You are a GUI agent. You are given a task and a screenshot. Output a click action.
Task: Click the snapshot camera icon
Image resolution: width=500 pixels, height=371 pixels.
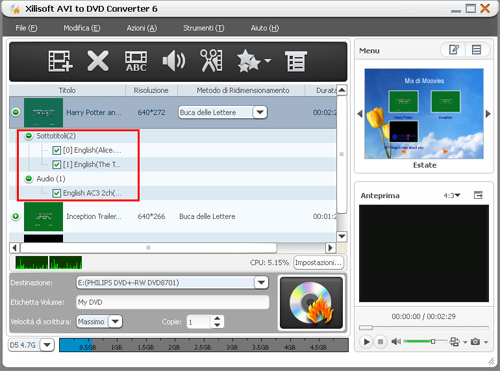475,342
